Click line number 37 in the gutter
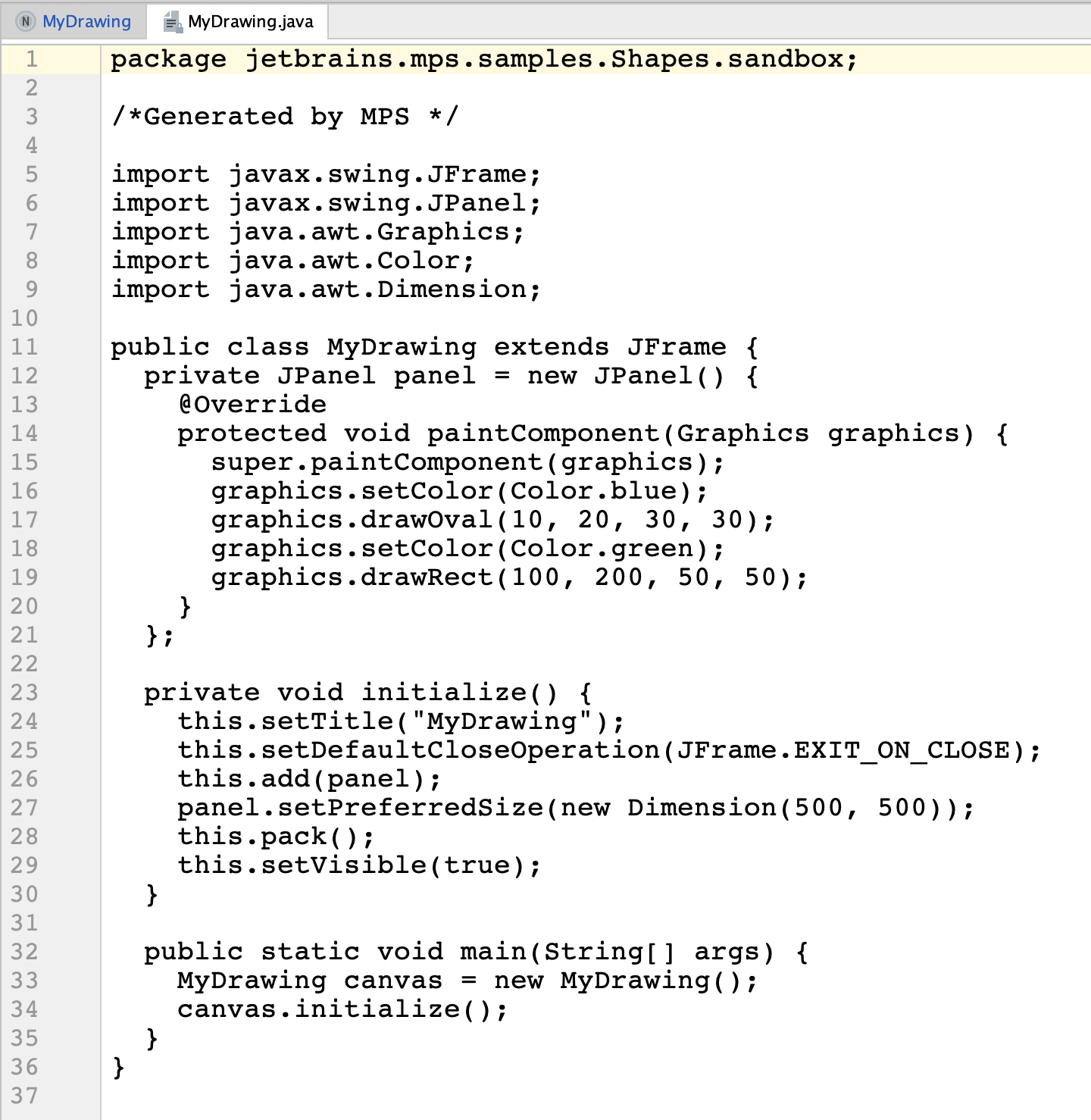Screen dimensions: 1091x1120 click(x=24, y=1096)
